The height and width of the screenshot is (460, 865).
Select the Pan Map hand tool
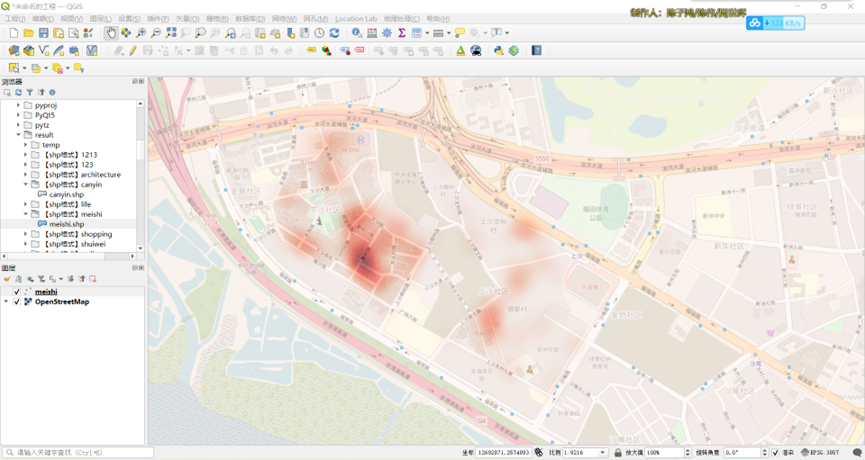(111, 33)
